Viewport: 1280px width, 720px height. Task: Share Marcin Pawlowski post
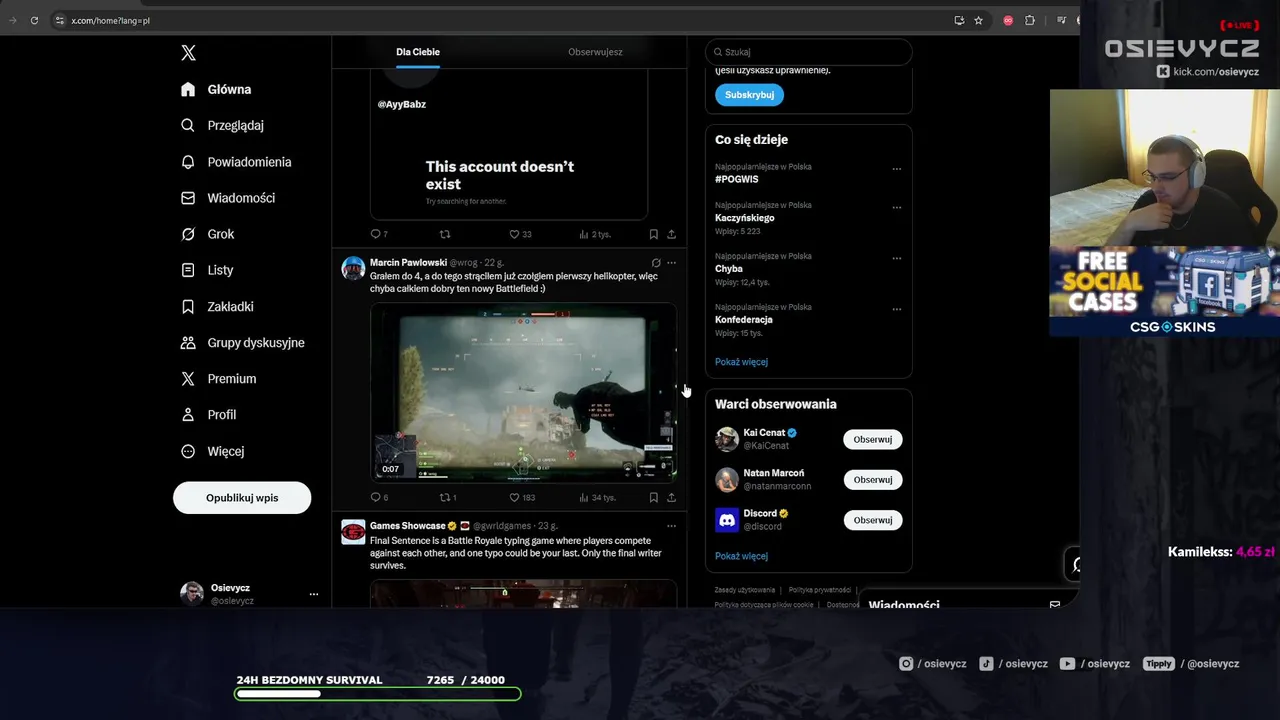[671, 497]
